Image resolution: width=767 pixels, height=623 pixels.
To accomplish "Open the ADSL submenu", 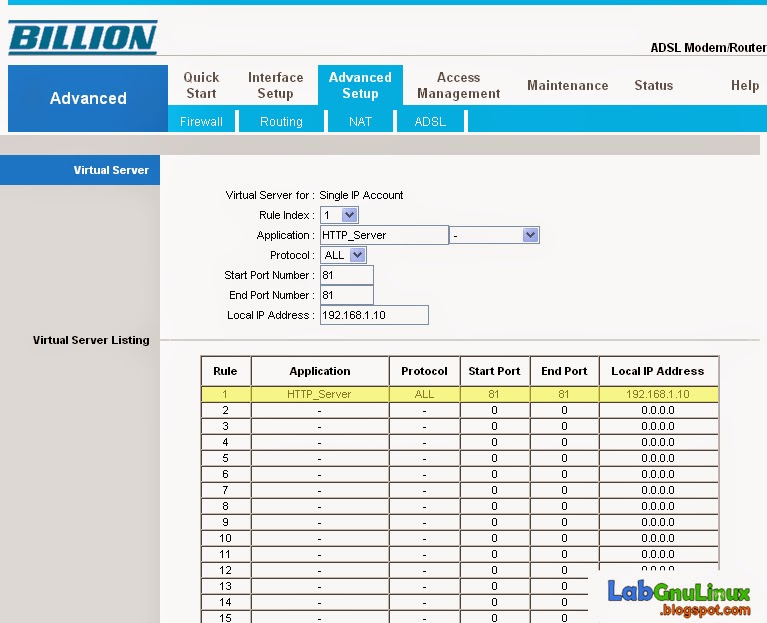I will (430, 121).
